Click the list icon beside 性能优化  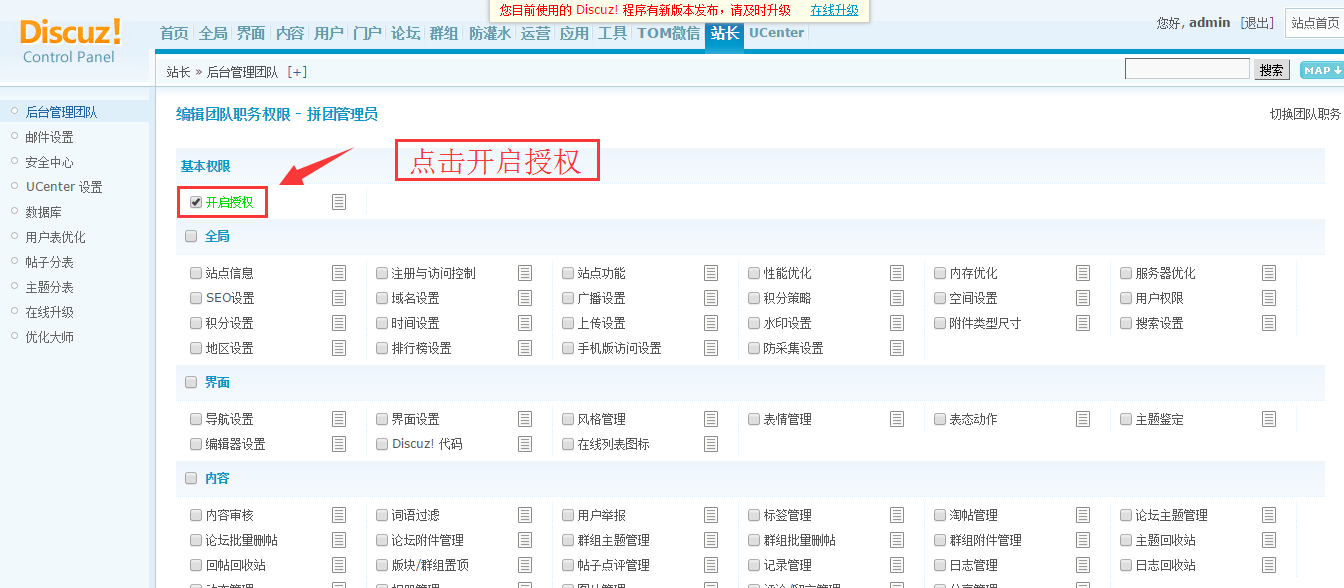click(x=897, y=273)
